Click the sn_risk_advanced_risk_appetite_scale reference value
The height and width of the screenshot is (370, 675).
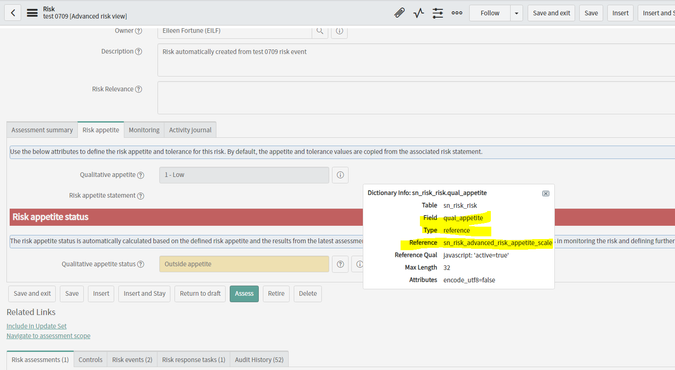point(498,243)
